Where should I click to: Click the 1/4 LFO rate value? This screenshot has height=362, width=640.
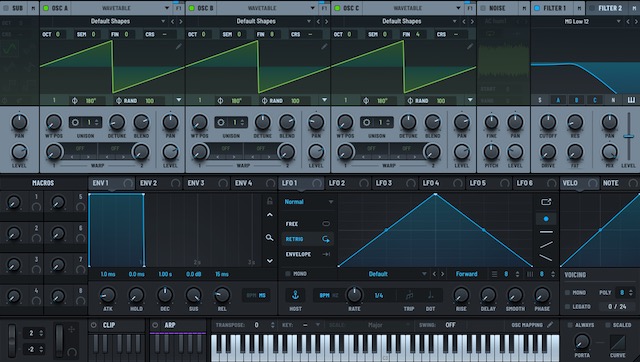379,295
